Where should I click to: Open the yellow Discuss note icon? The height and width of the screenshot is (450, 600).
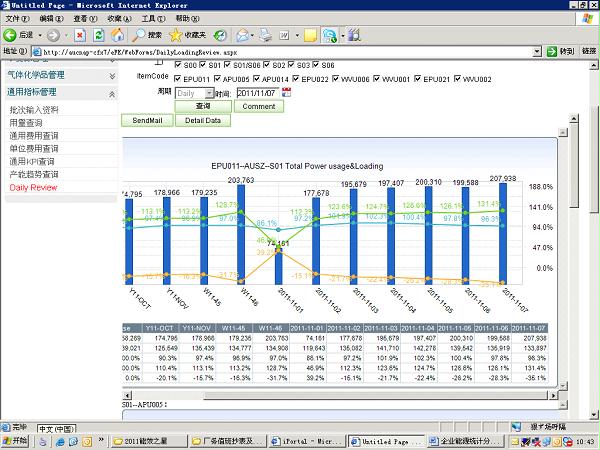tap(310, 36)
